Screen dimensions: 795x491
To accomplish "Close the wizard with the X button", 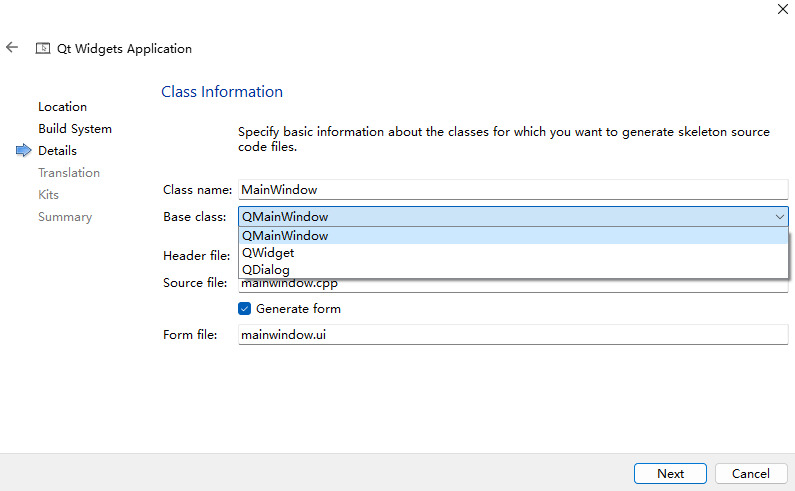I will coord(782,9).
